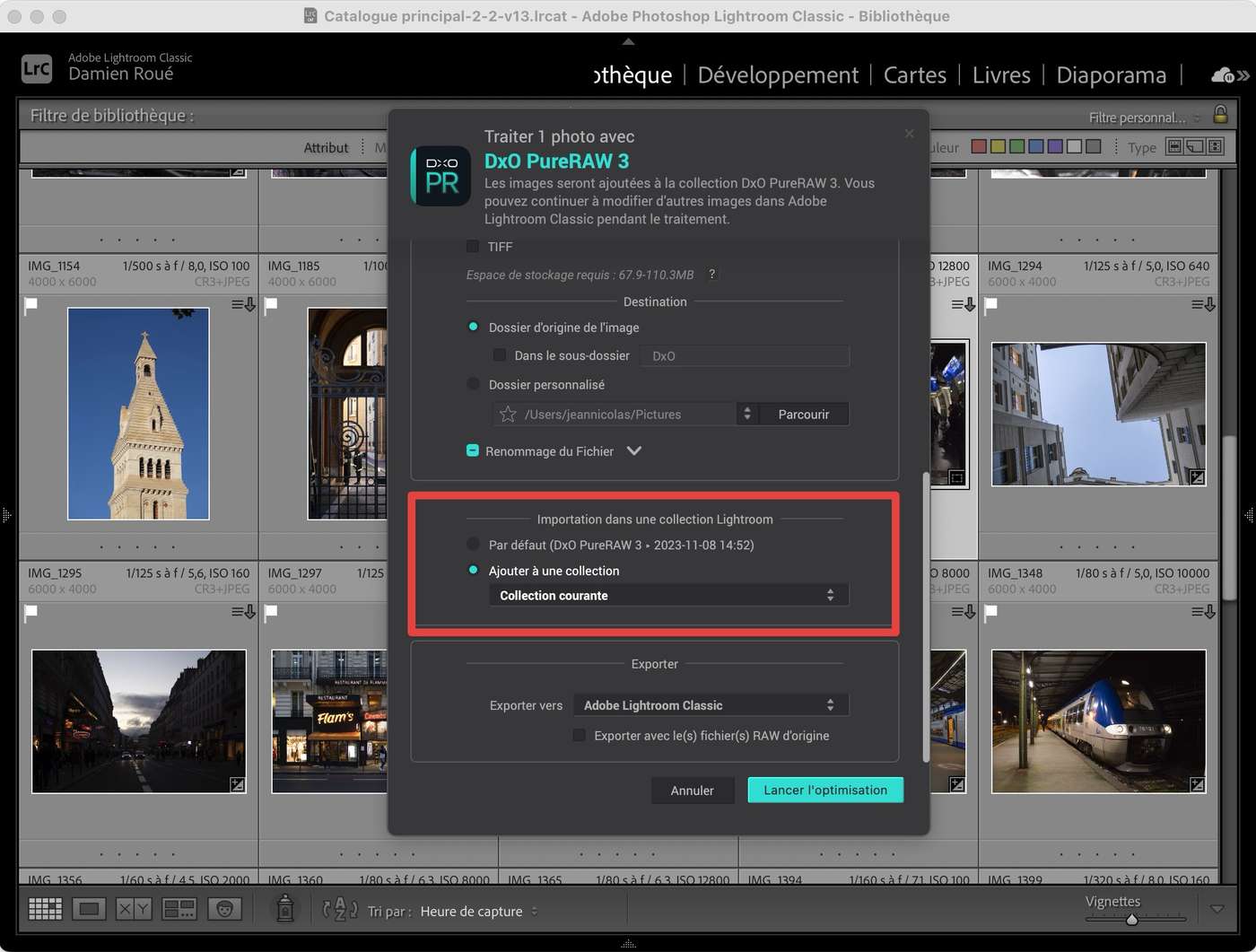Image resolution: width=1256 pixels, height=952 pixels.
Task: Open Compare (X|Y) view
Action: tap(134, 909)
